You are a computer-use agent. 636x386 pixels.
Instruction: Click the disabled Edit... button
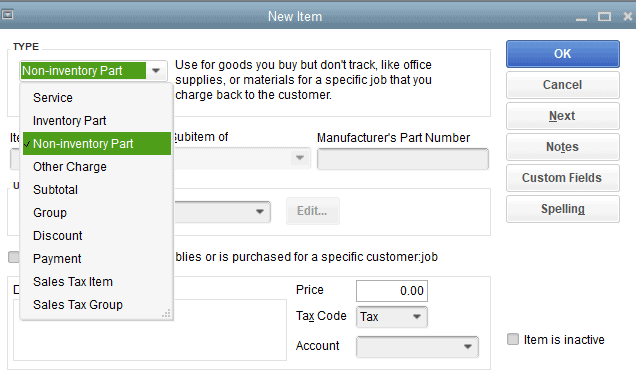pos(313,211)
